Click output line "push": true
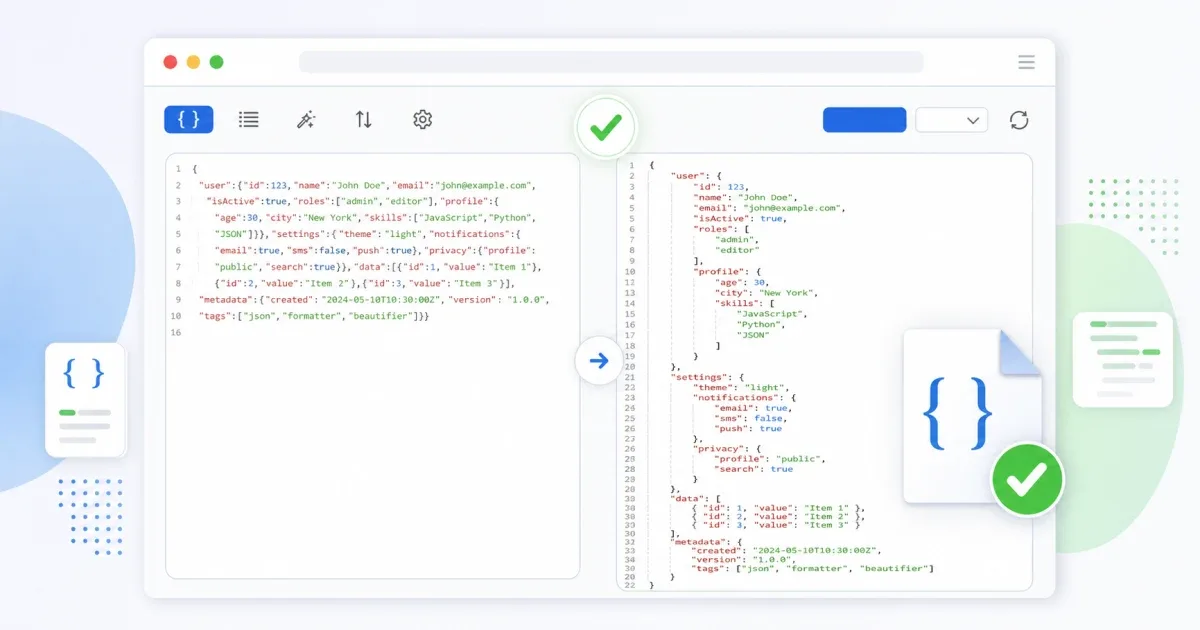This screenshot has height=630, width=1200. tap(748, 429)
